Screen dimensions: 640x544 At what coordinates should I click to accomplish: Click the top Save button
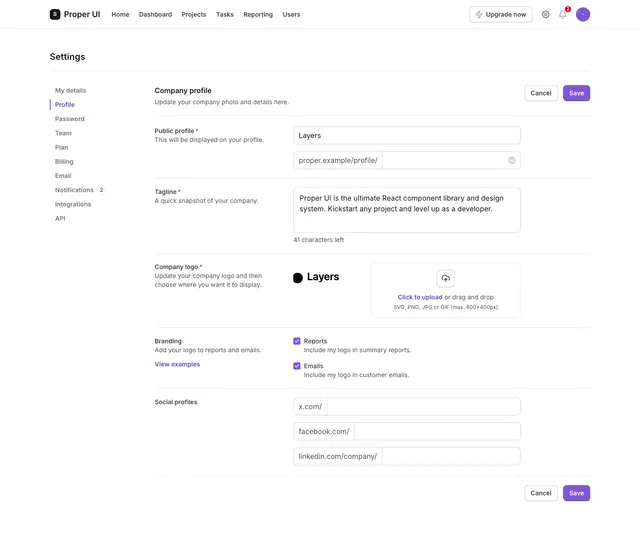[x=576, y=93]
